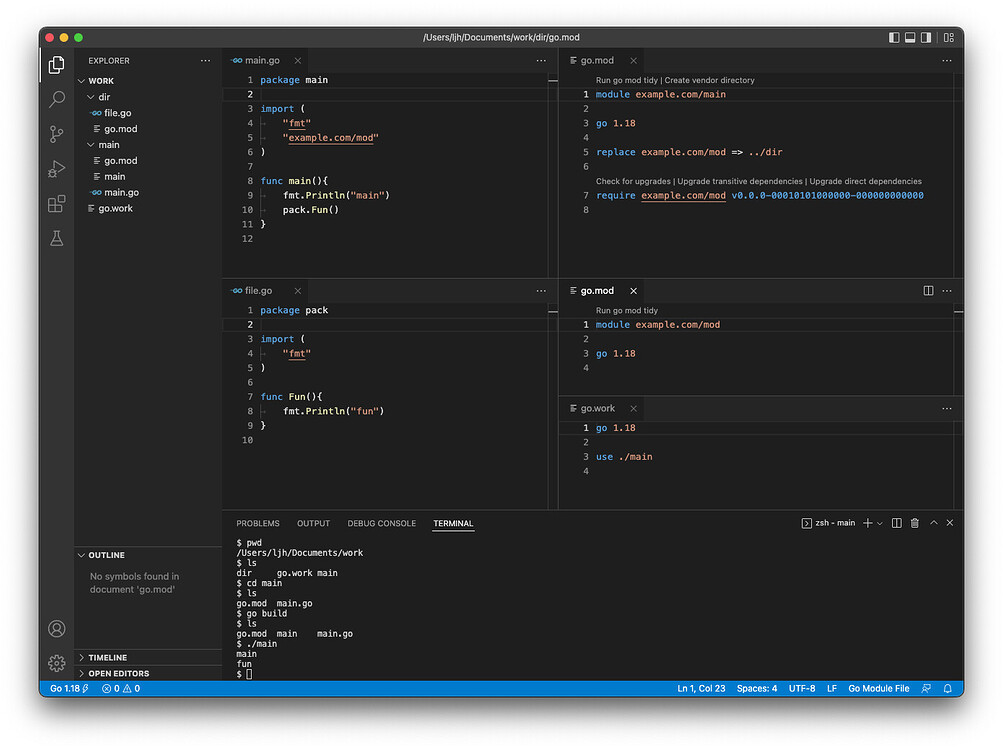The height and width of the screenshot is (750, 1003).
Task: Click the Run go mod tidy link
Action: click(x=626, y=80)
